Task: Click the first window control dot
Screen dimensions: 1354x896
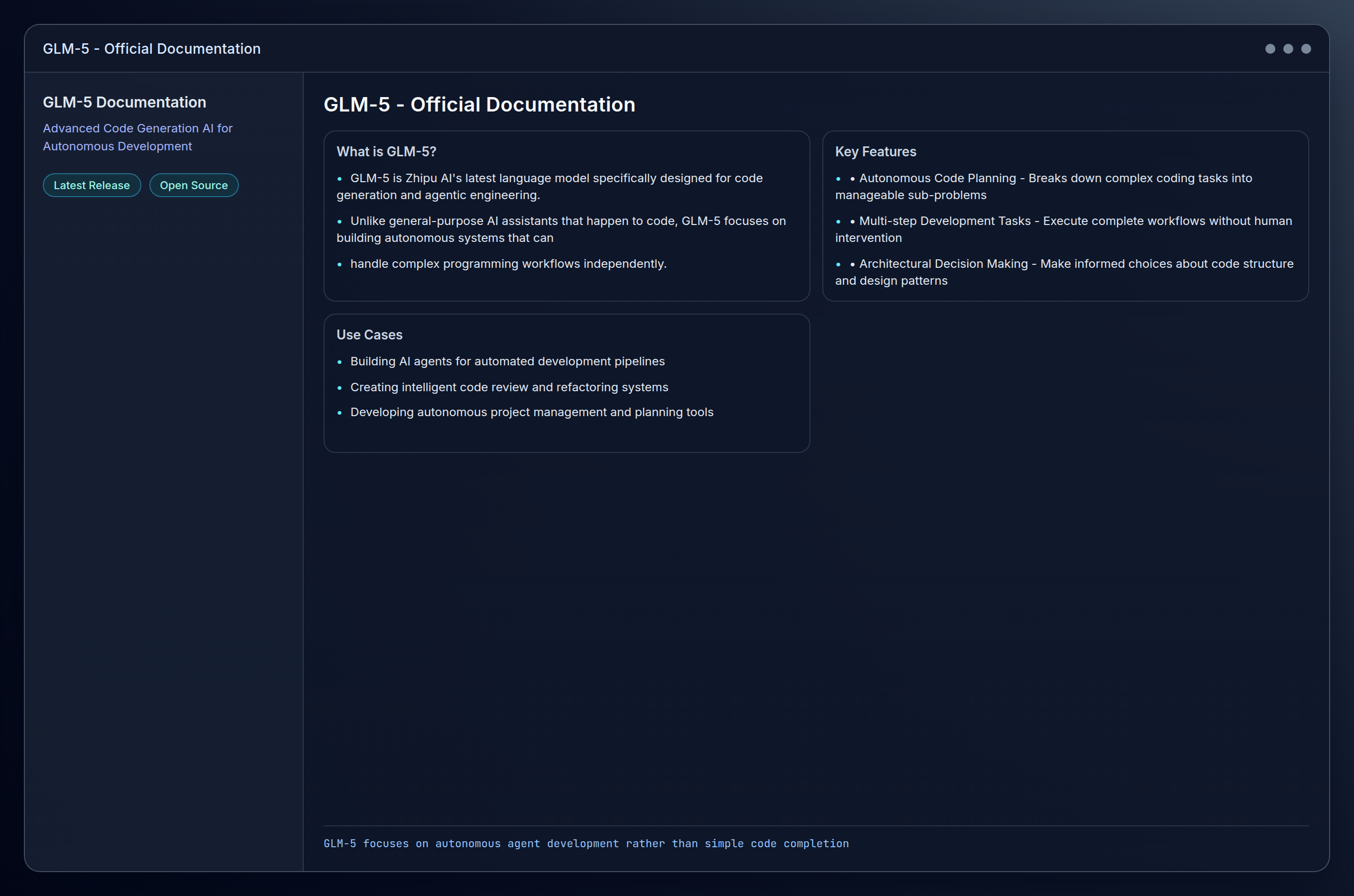Action: point(1269,49)
